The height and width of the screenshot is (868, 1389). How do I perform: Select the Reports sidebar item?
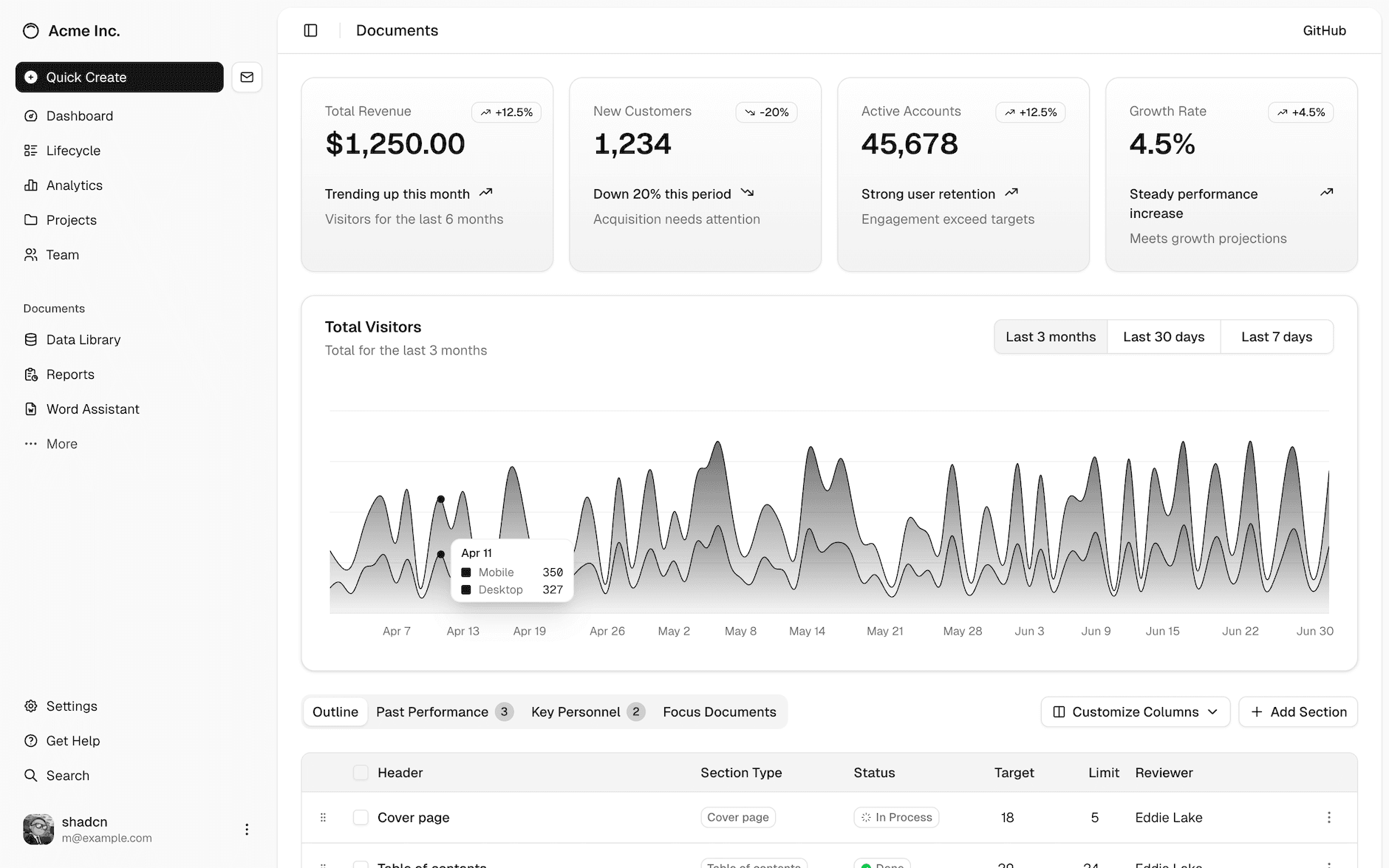tap(69, 374)
